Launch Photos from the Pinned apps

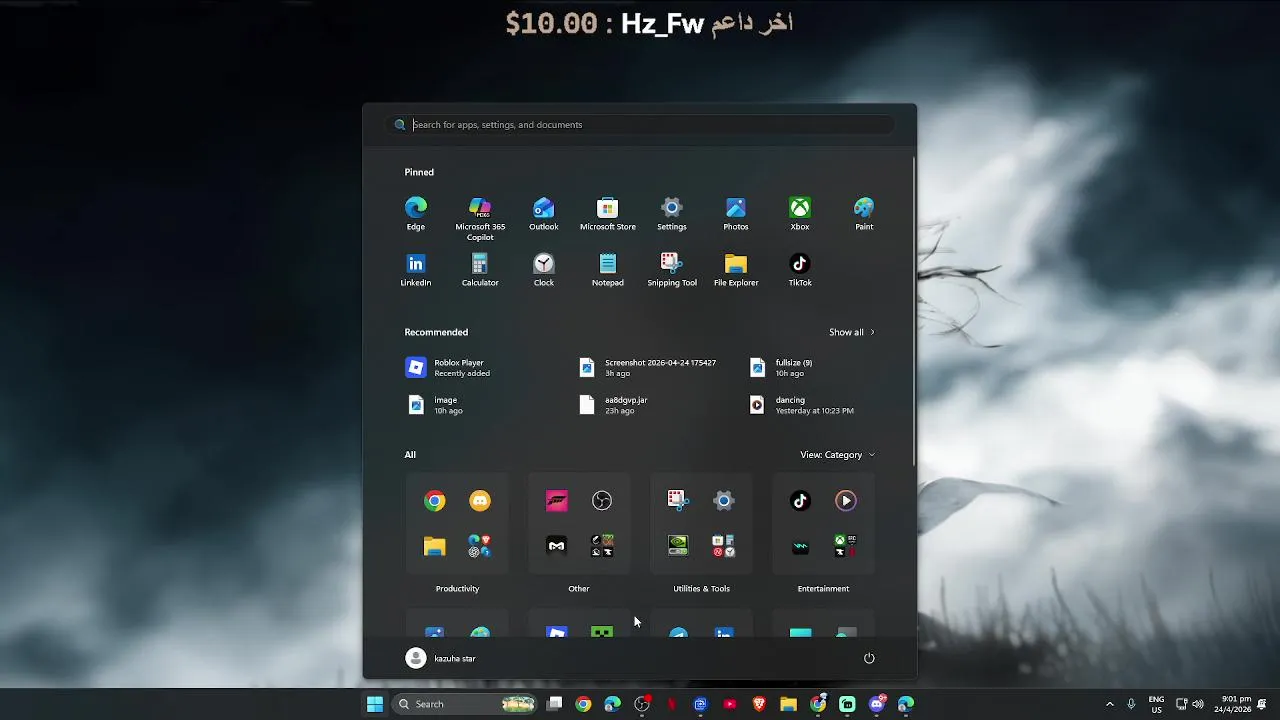736,214
